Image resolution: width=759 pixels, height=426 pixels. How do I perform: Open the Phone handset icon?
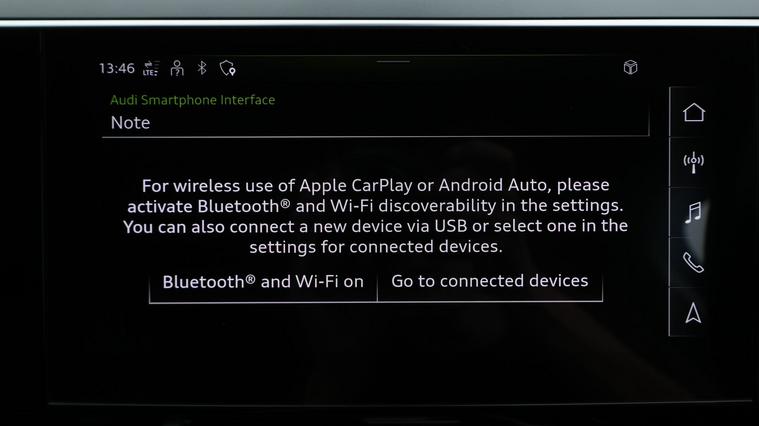[x=693, y=262]
